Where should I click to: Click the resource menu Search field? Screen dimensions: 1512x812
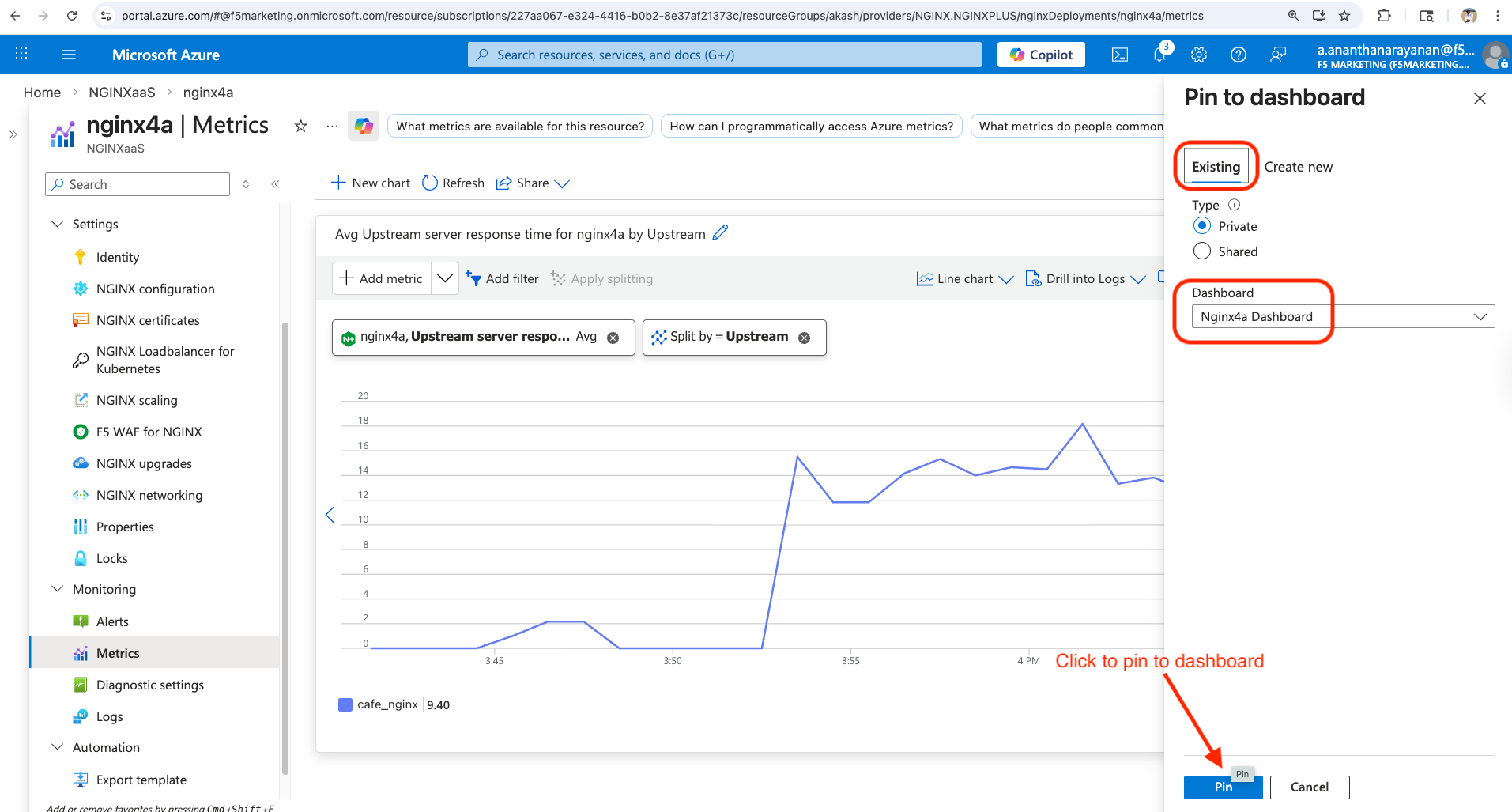[x=138, y=184]
